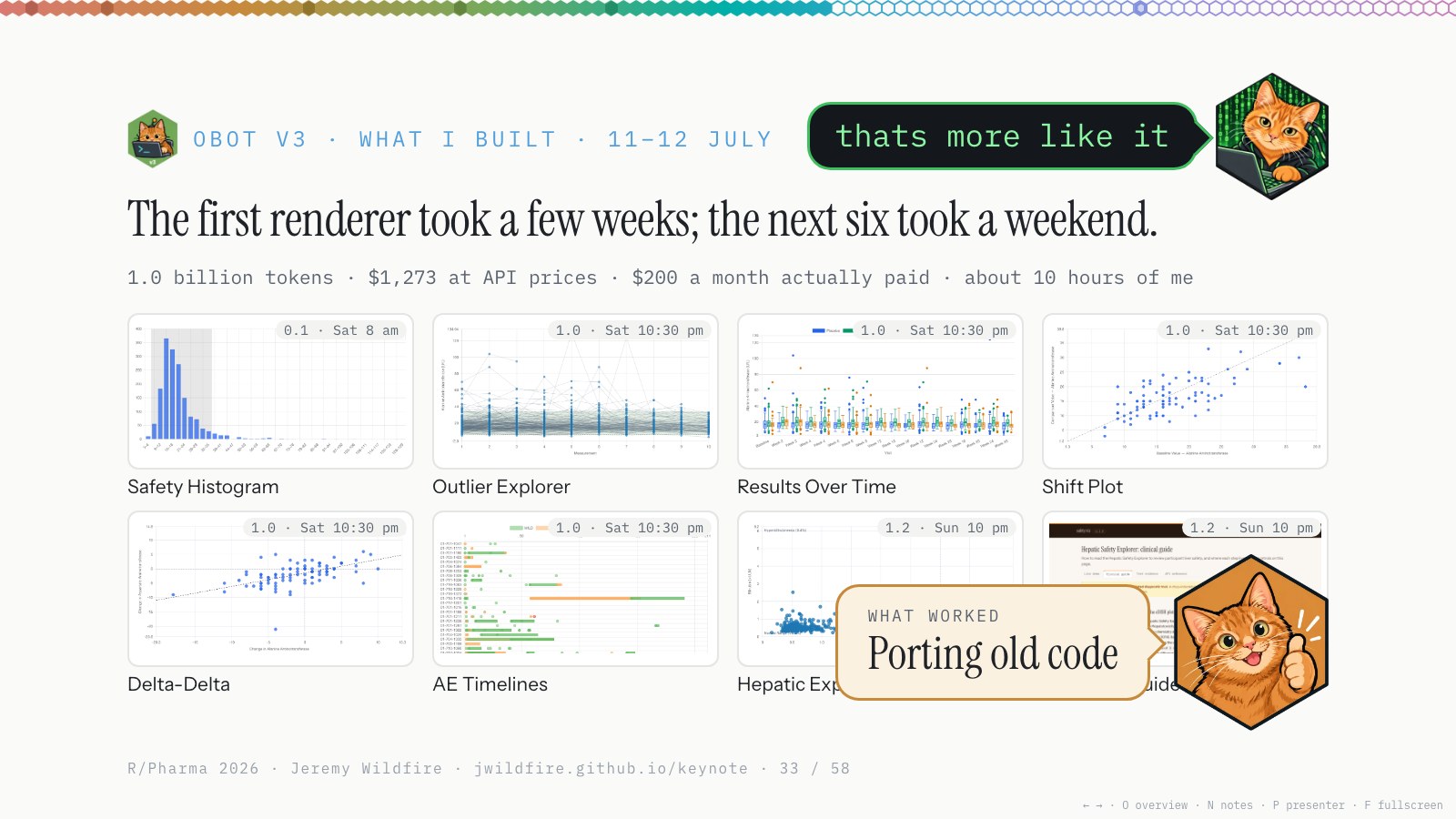Click the '$200 a month actually paid' stat

pyautogui.click(x=781, y=278)
